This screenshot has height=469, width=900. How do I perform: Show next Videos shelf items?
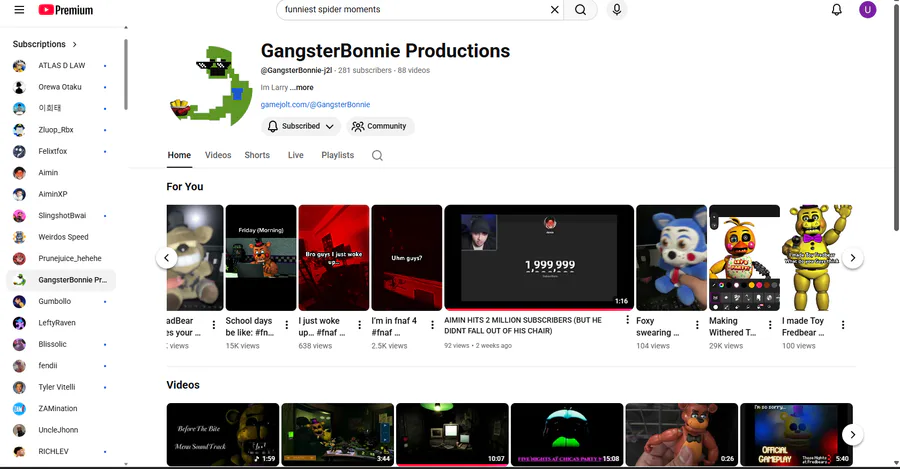point(852,435)
